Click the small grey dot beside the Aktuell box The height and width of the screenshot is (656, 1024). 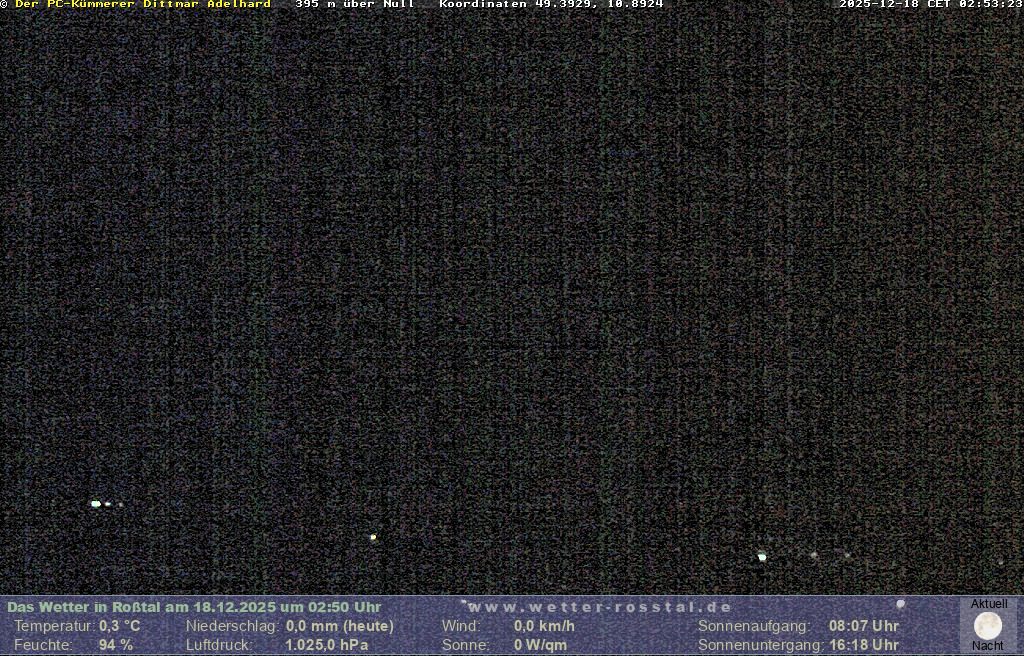pos(900,604)
